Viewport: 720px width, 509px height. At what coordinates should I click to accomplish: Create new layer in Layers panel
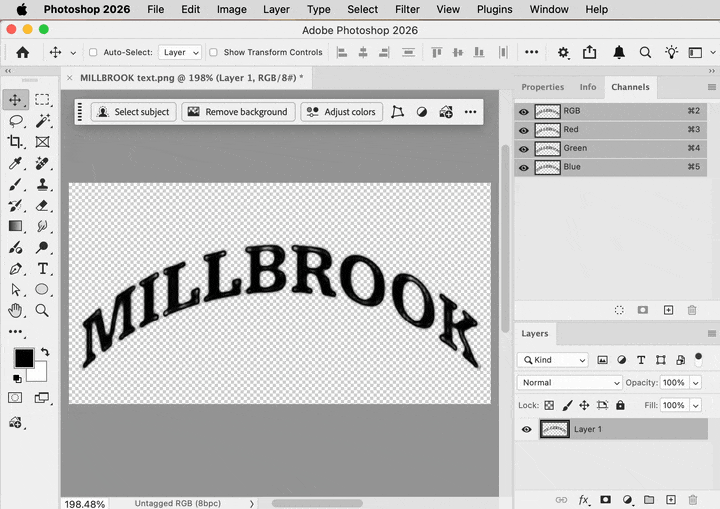[671, 500]
